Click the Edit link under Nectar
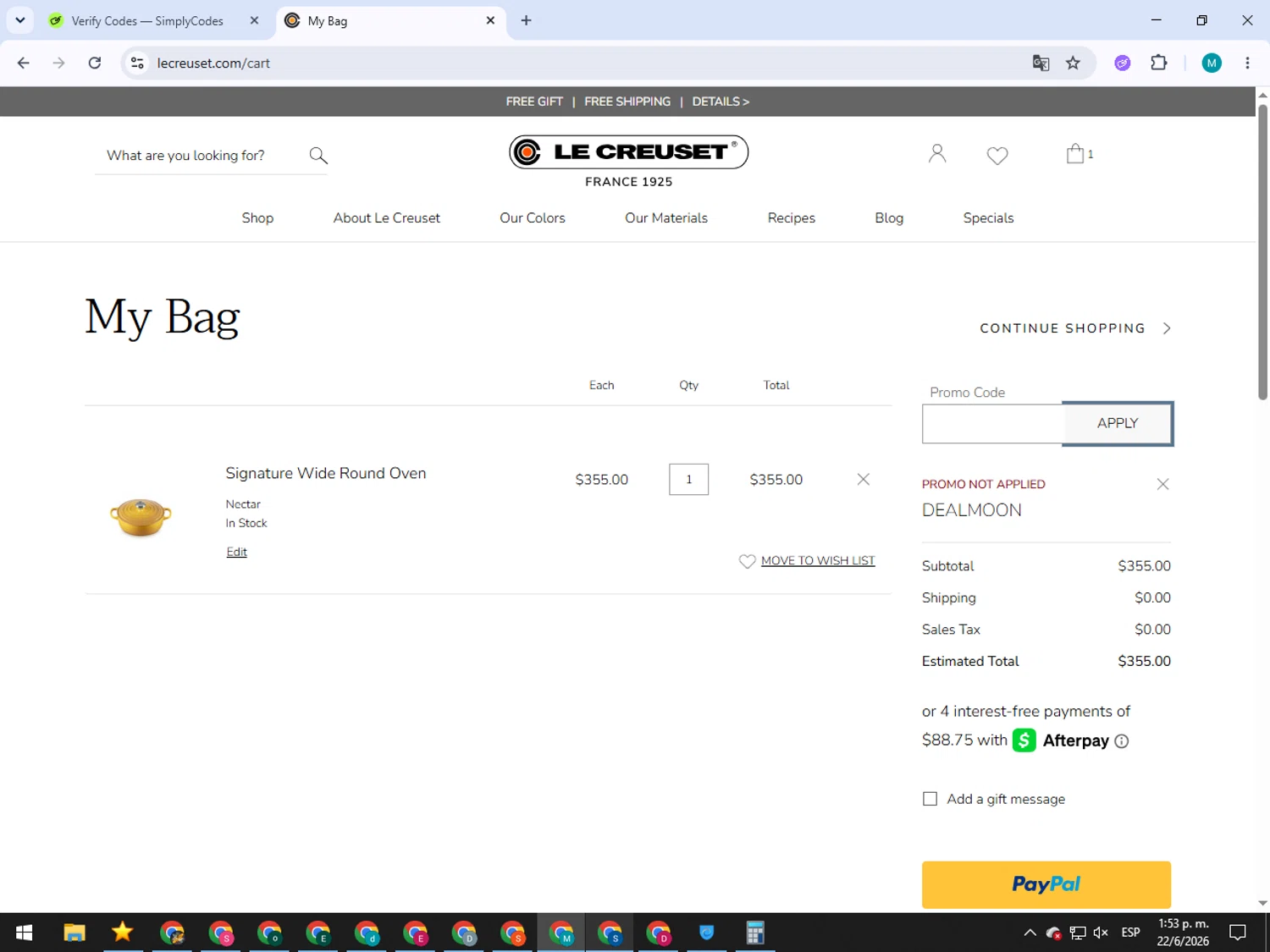This screenshot has height=952, width=1270. point(237,552)
